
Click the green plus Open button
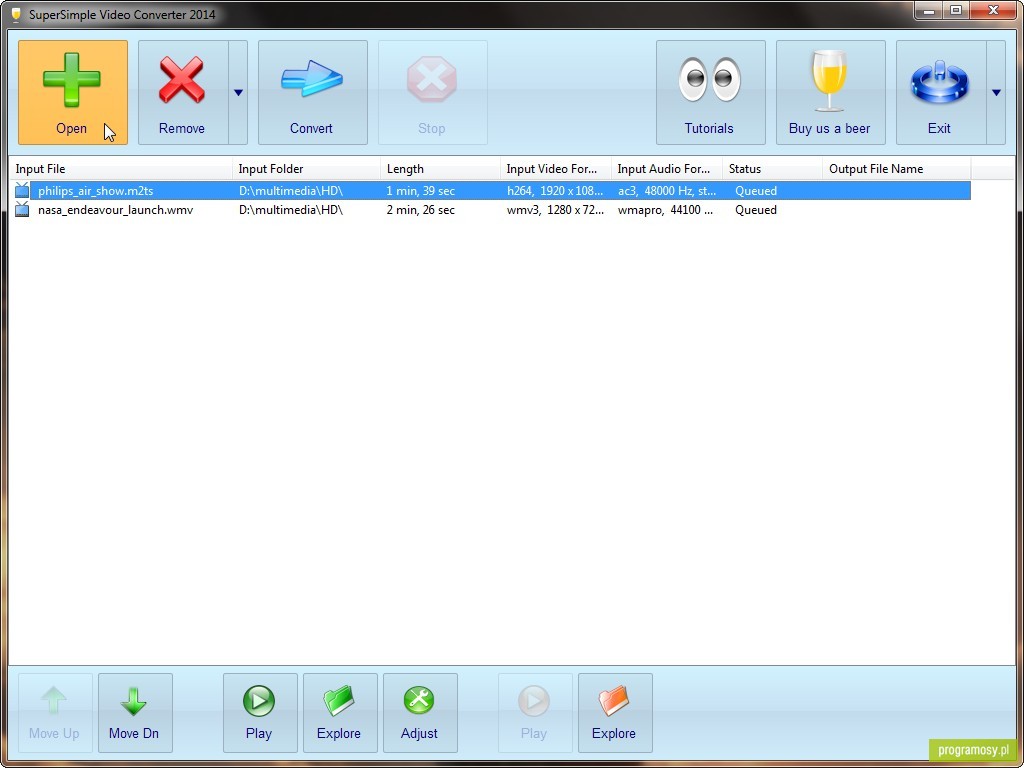tap(72, 92)
